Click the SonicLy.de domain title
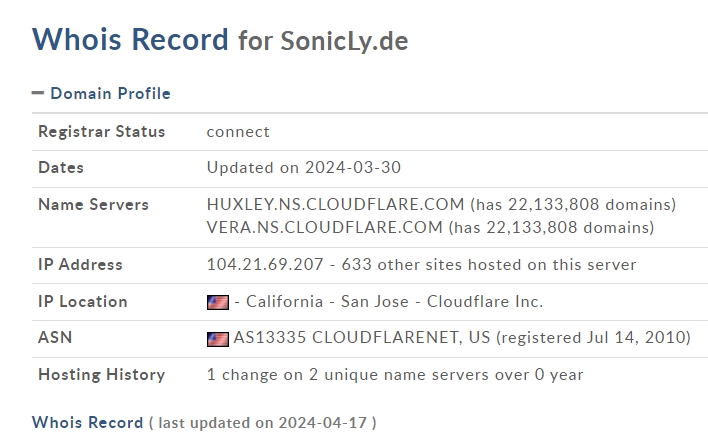The height and width of the screenshot is (439, 708). (x=345, y=41)
